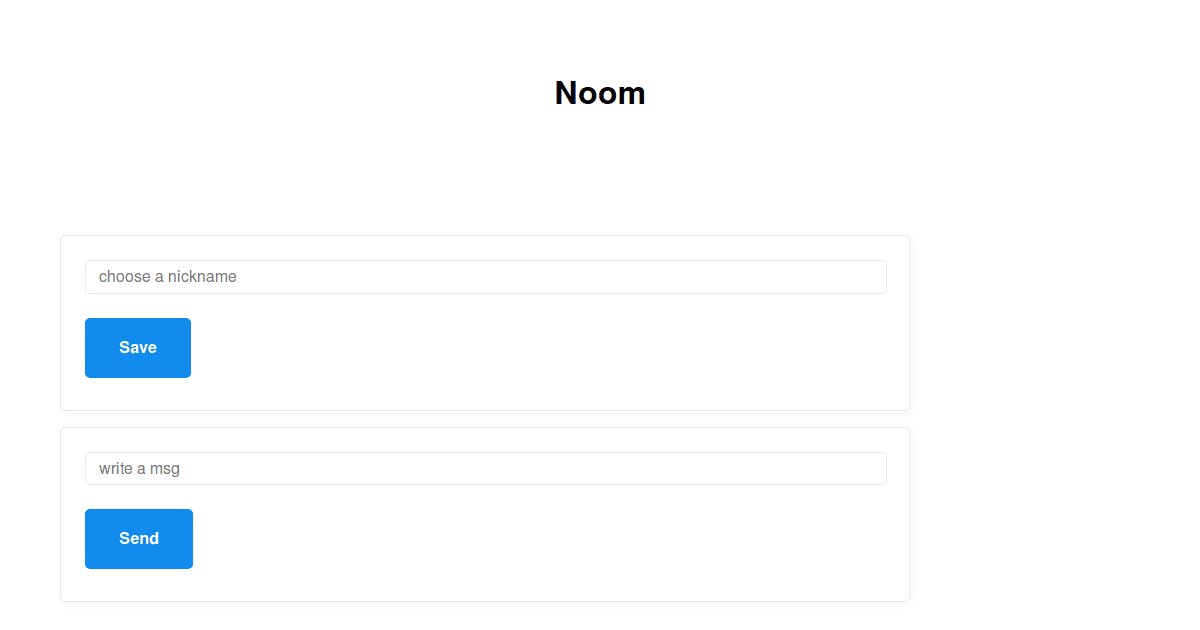The width and height of the screenshot is (1200, 630).
Task: Submit the message form with Send
Action: coord(139,539)
